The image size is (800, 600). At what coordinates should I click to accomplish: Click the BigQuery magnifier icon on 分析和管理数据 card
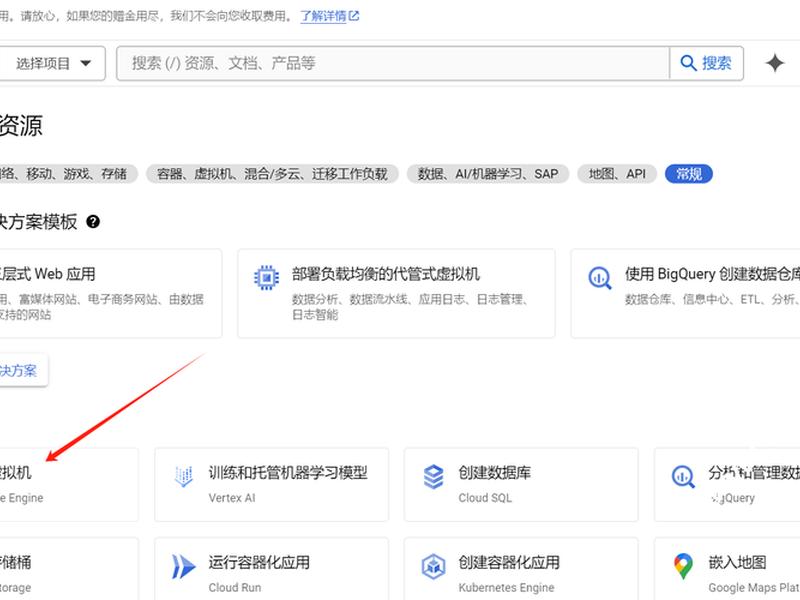[683, 477]
